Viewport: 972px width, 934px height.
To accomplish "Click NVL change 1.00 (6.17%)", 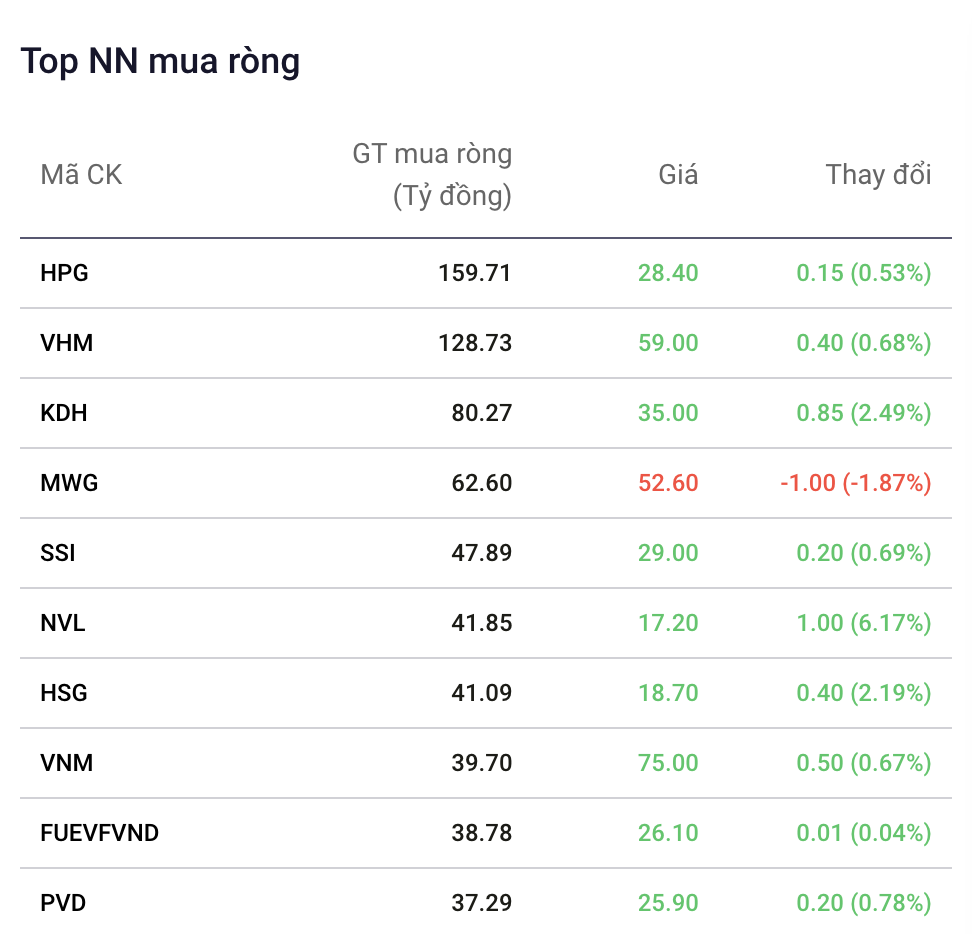I will click(864, 623).
